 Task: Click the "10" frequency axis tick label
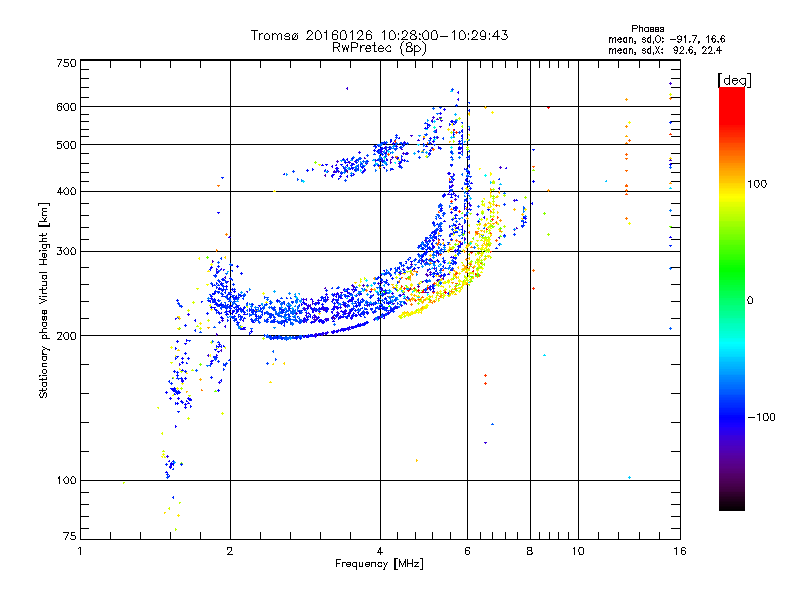pos(578,551)
